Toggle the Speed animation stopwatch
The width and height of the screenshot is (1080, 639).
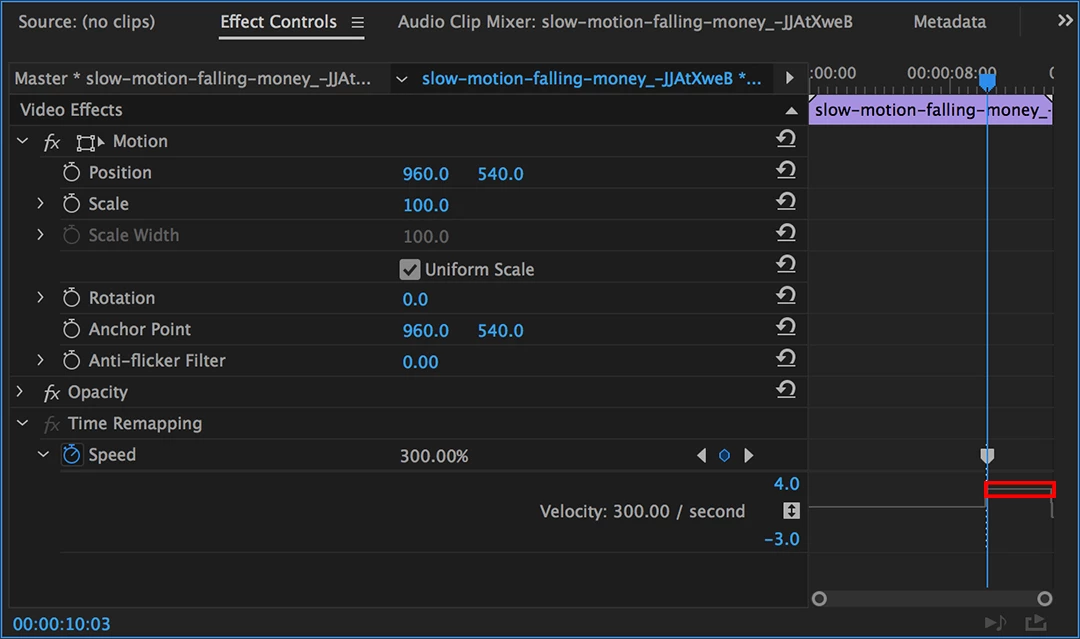point(72,454)
